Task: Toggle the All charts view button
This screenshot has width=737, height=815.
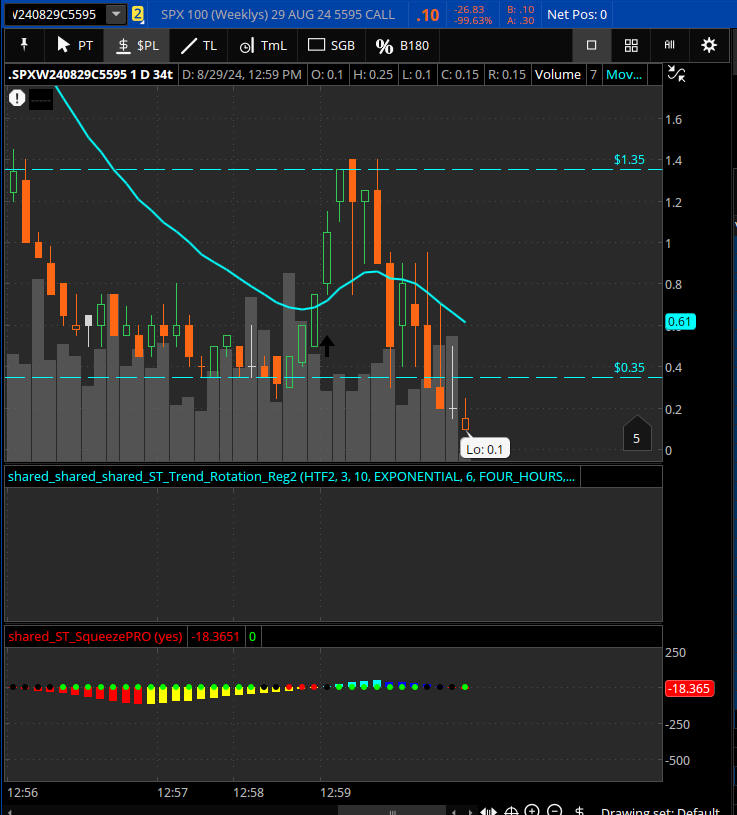Action: click(x=670, y=45)
